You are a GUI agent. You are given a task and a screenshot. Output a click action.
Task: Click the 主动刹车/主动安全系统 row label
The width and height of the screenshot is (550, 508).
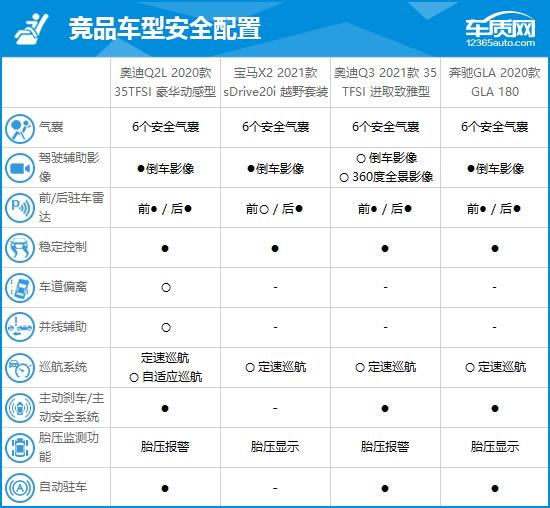click(x=72, y=407)
